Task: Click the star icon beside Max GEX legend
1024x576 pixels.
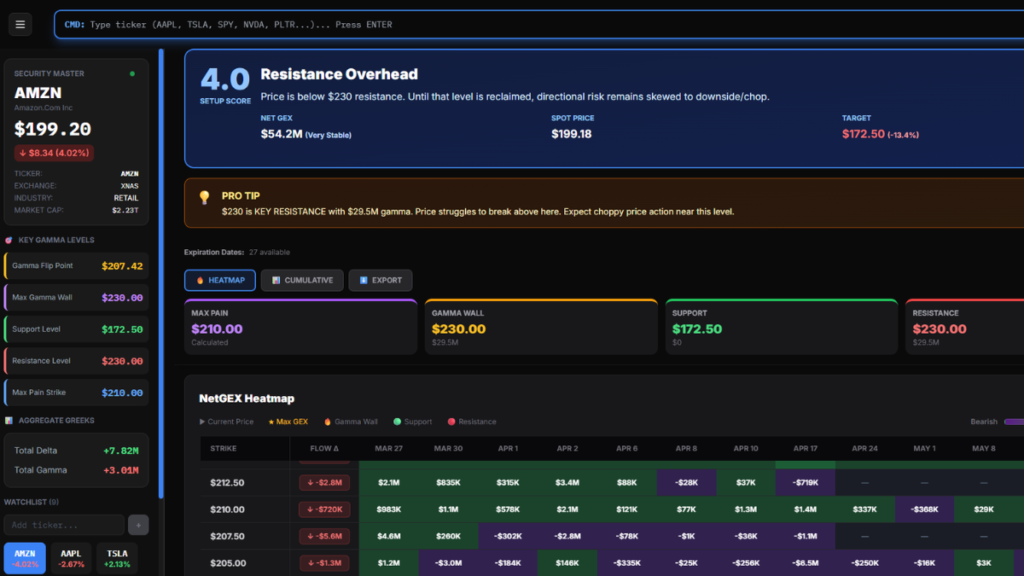Action: (270, 422)
